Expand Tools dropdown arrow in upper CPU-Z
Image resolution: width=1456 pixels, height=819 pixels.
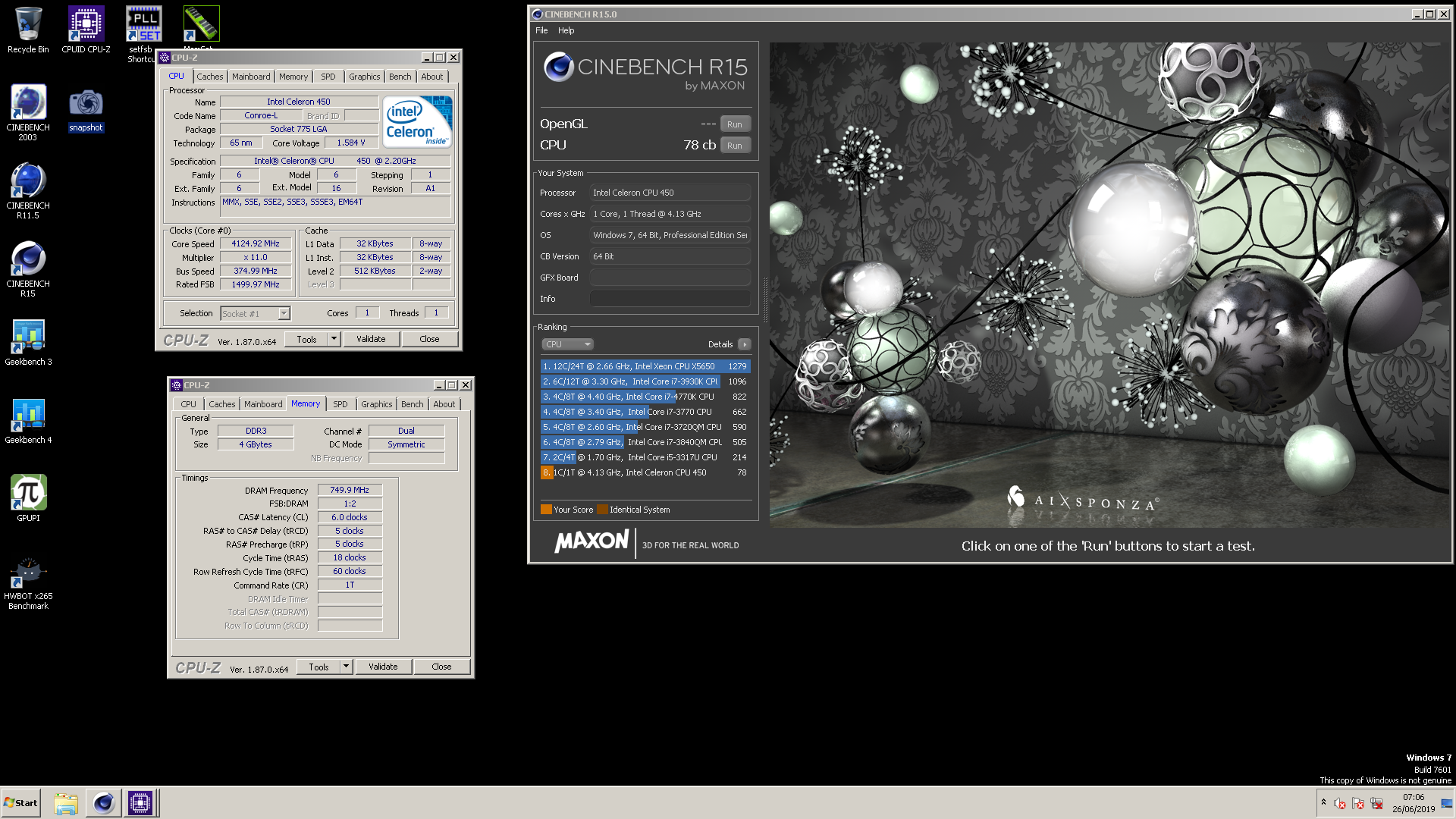point(334,339)
